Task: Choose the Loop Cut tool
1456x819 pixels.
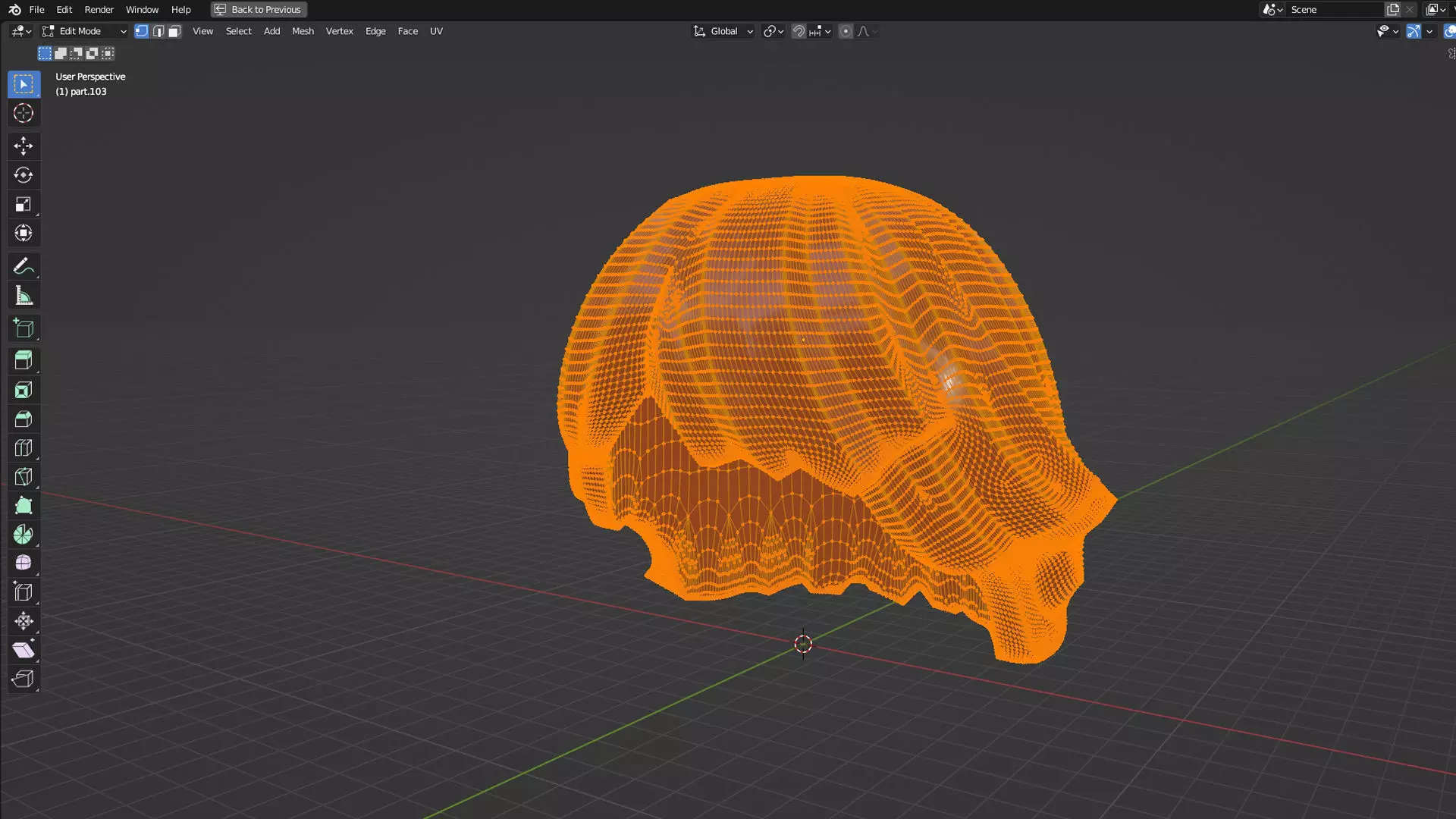Action: pos(23,448)
